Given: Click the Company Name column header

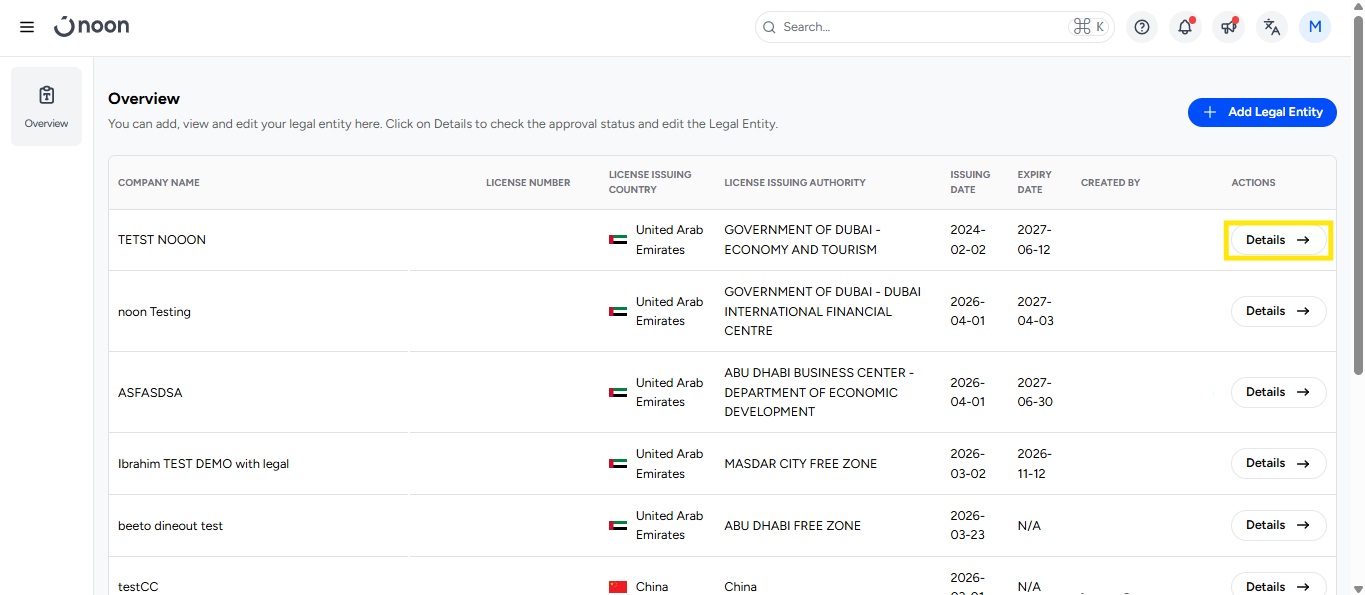Looking at the screenshot, I should [x=159, y=183].
